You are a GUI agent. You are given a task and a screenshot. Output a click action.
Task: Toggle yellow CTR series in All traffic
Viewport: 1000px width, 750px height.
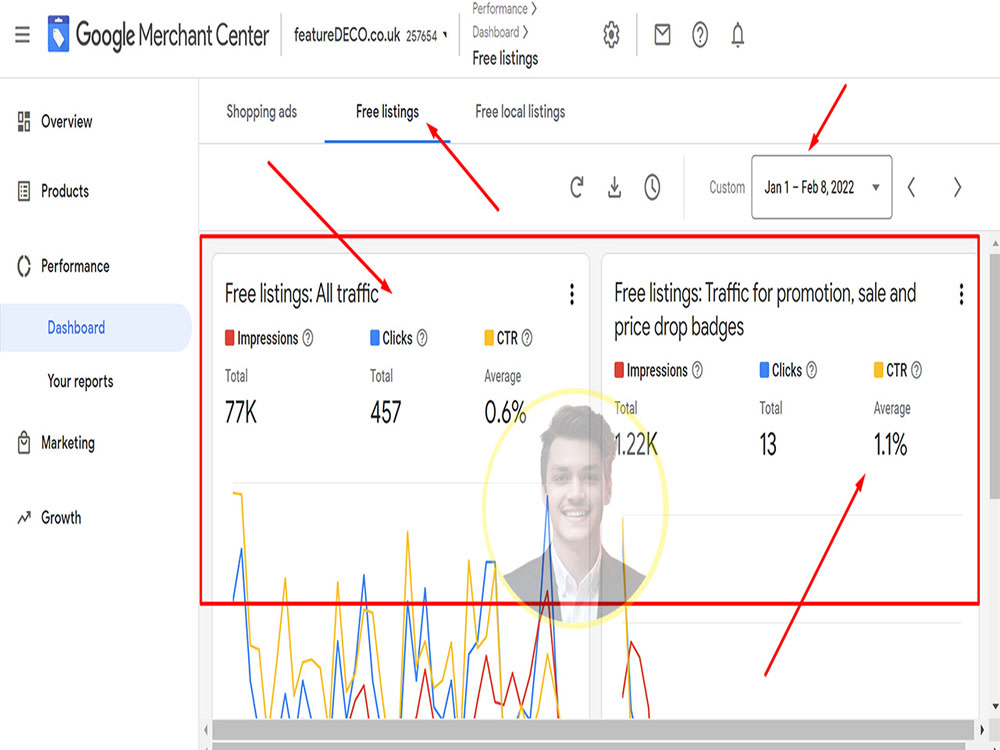tap(489, 338)
